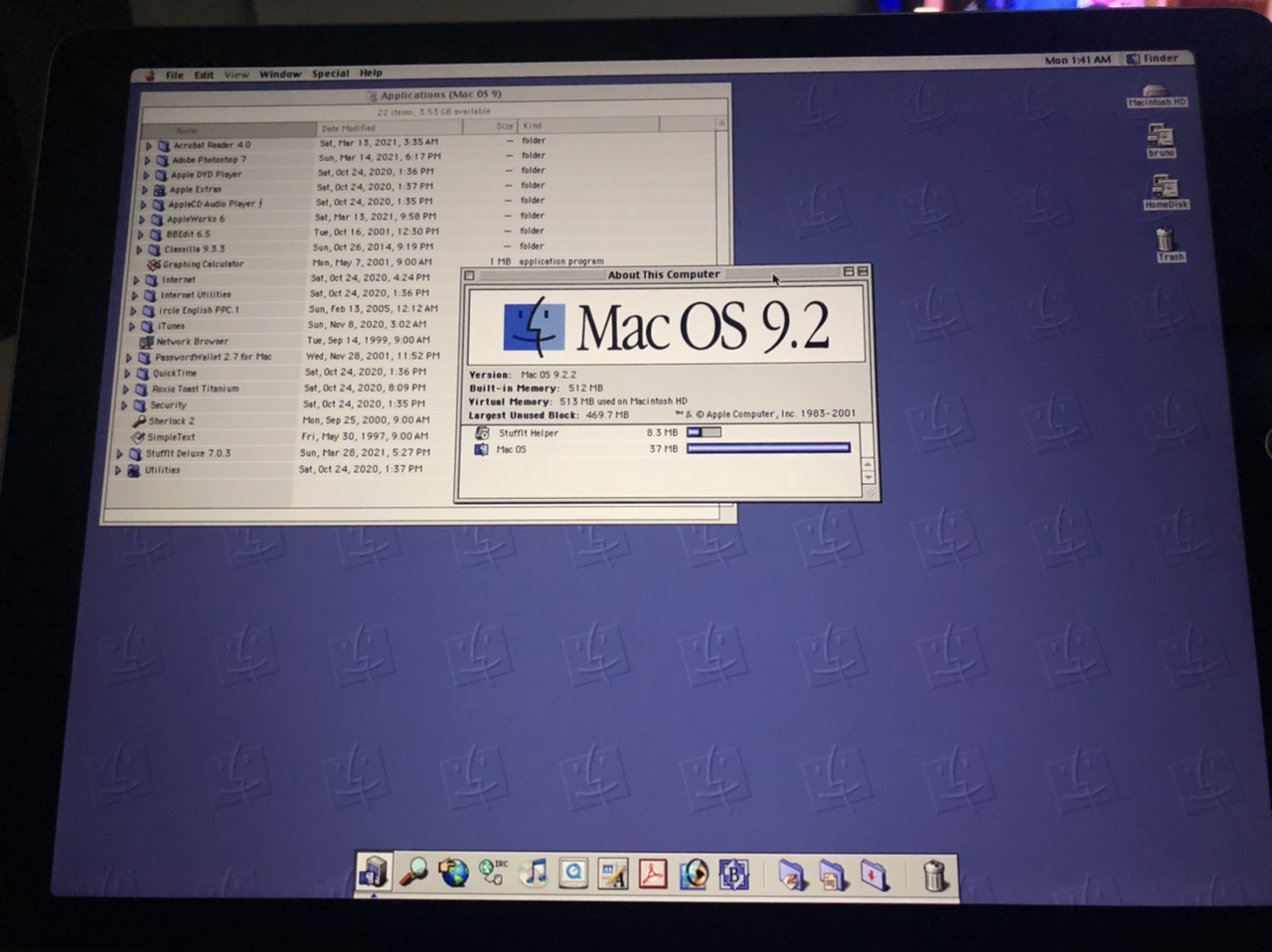Expand the Adobe Photoshop 7 folder
This screenshot has width=1272, height=952.
click(x=148, y=160)
